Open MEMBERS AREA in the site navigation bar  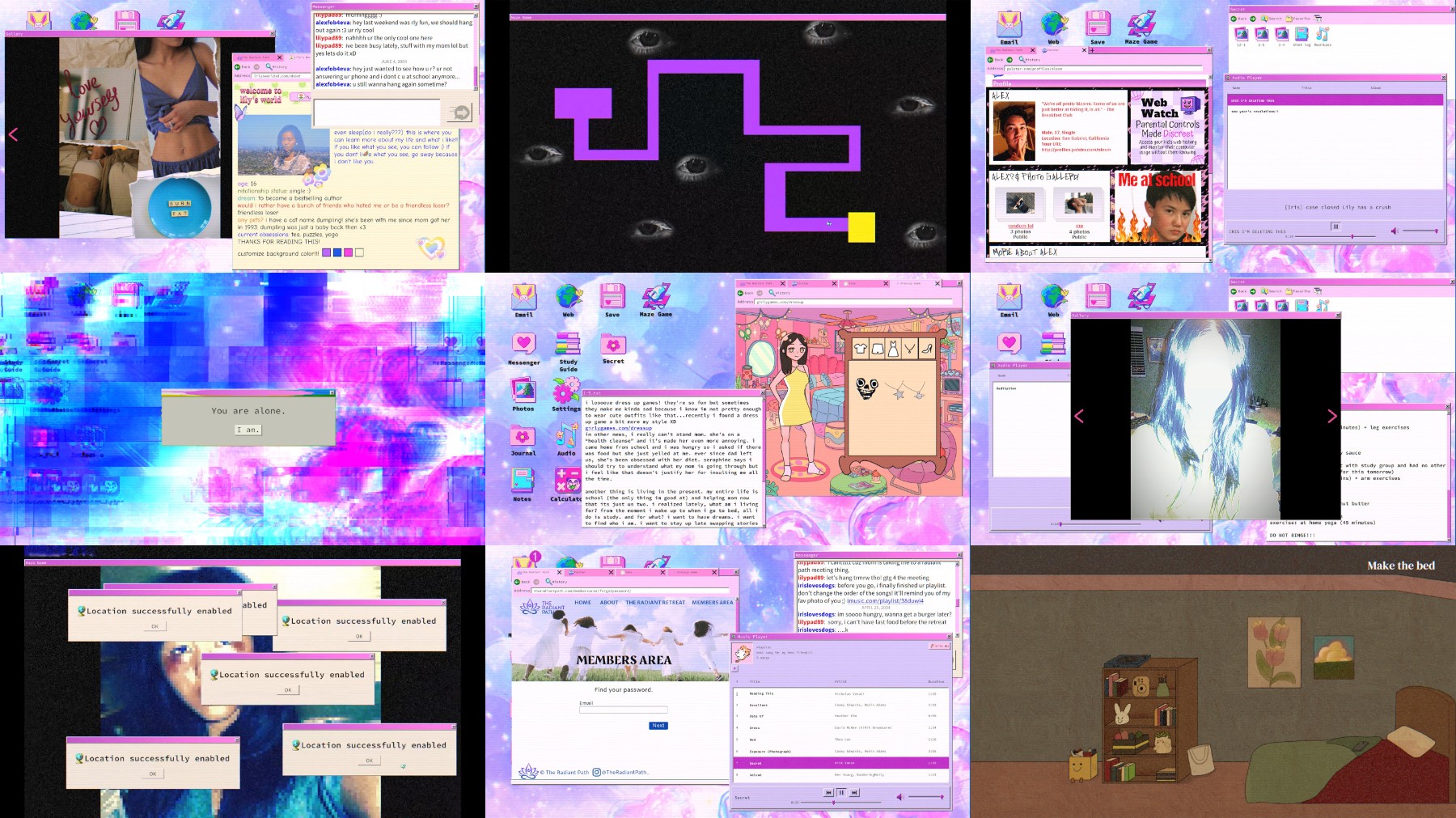click(x=713, y=602)
